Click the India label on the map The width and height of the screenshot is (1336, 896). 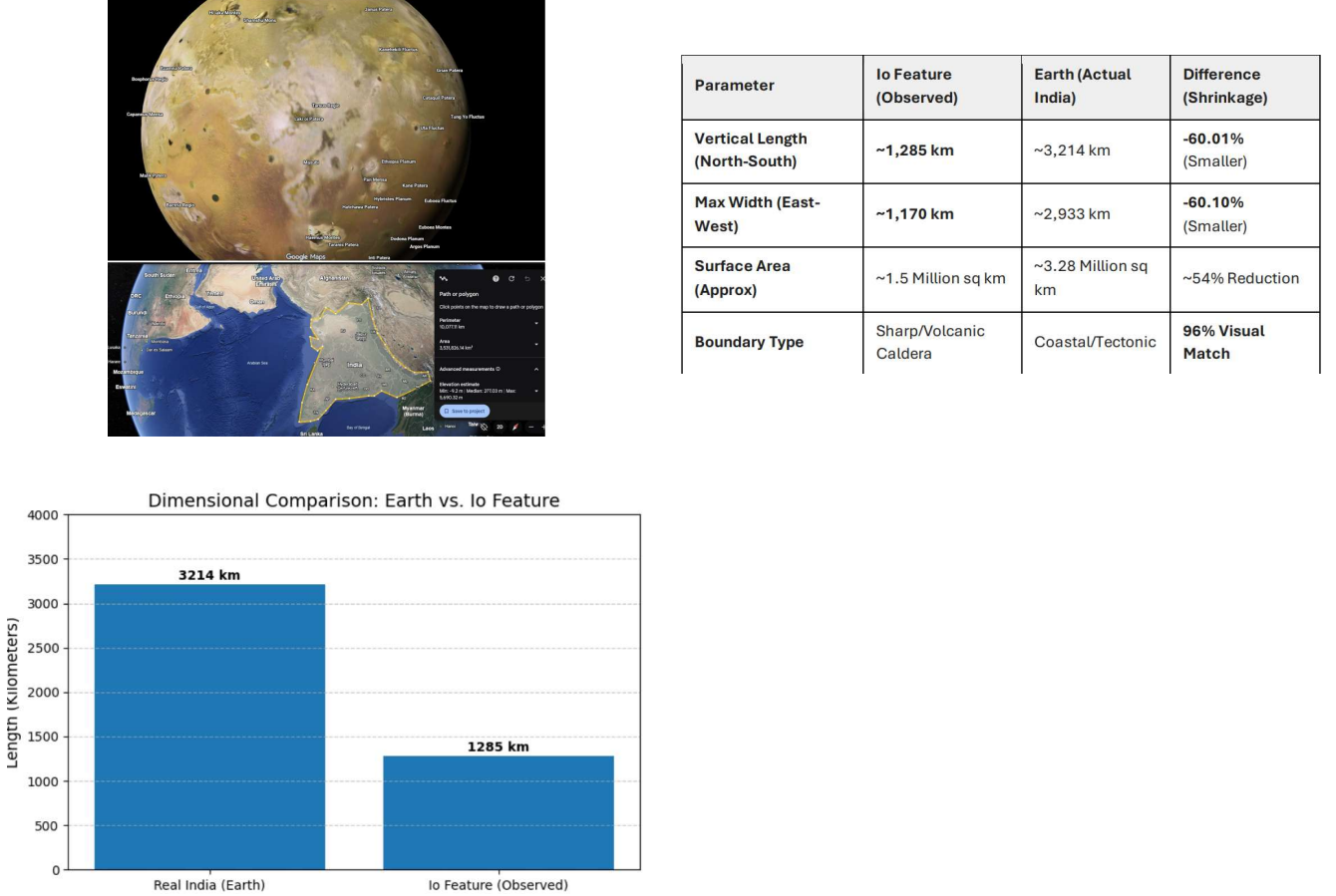(x=355, y=365)
